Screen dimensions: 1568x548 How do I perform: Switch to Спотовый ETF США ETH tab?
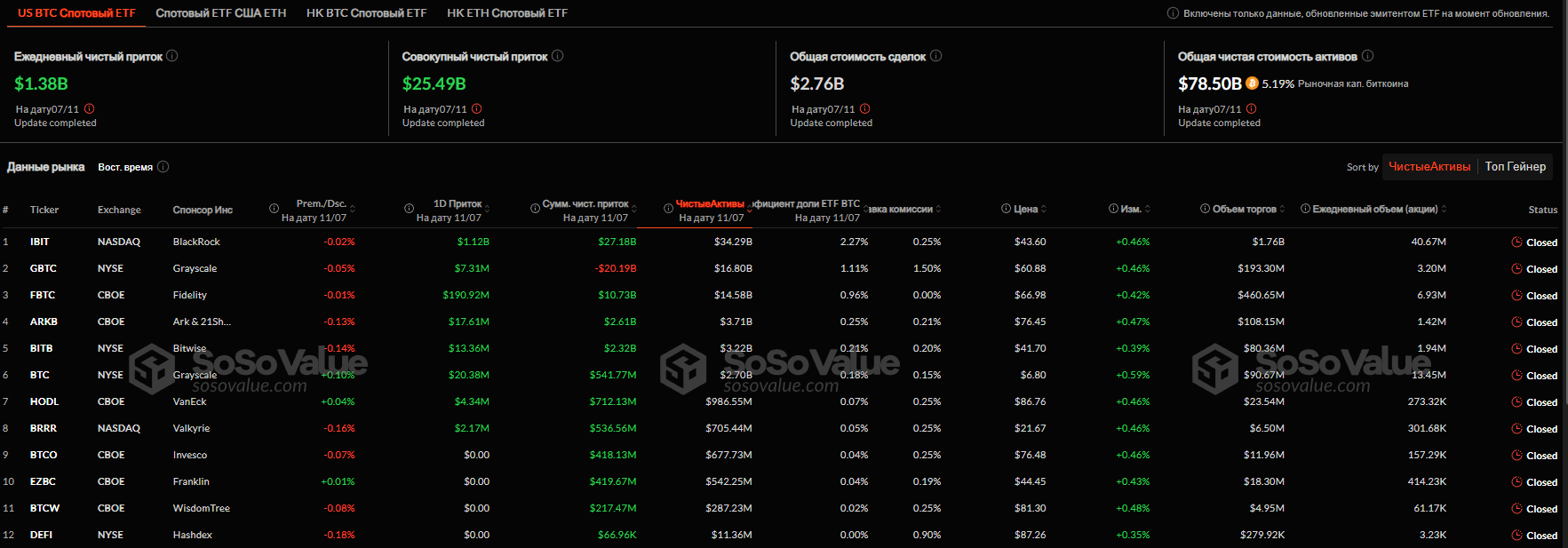(x=221, y=13)
